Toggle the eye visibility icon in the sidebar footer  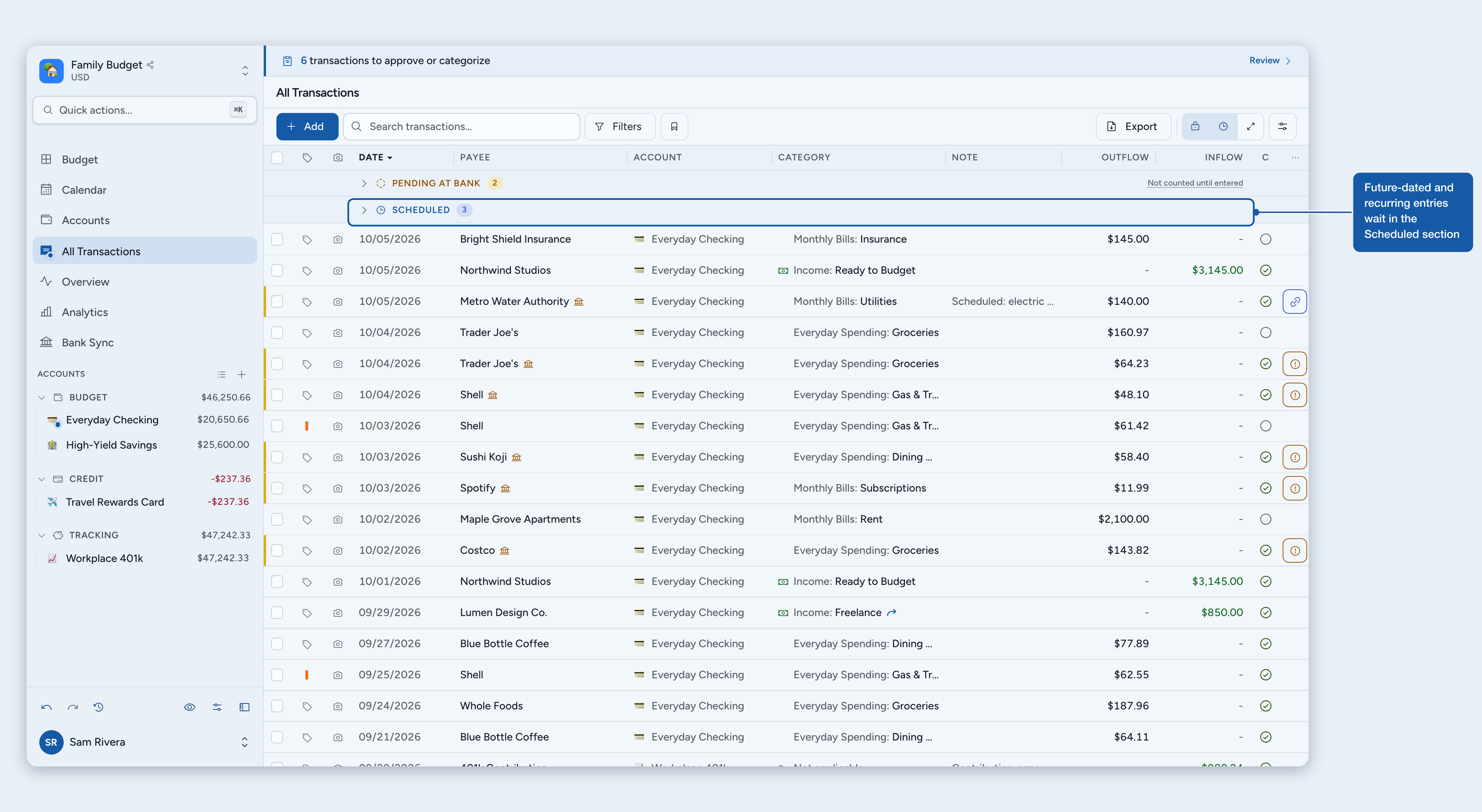(x=189, y=707)
